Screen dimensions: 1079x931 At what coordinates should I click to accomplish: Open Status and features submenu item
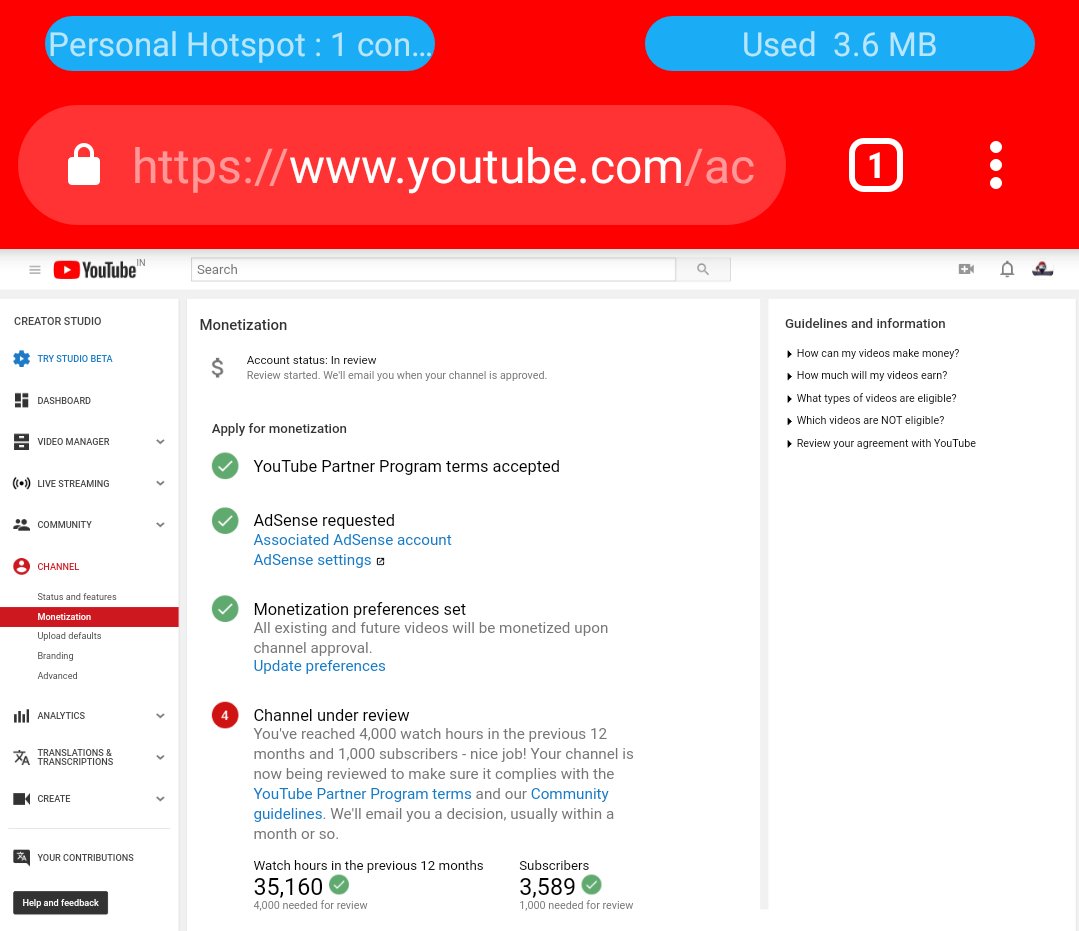click(76, 597)
